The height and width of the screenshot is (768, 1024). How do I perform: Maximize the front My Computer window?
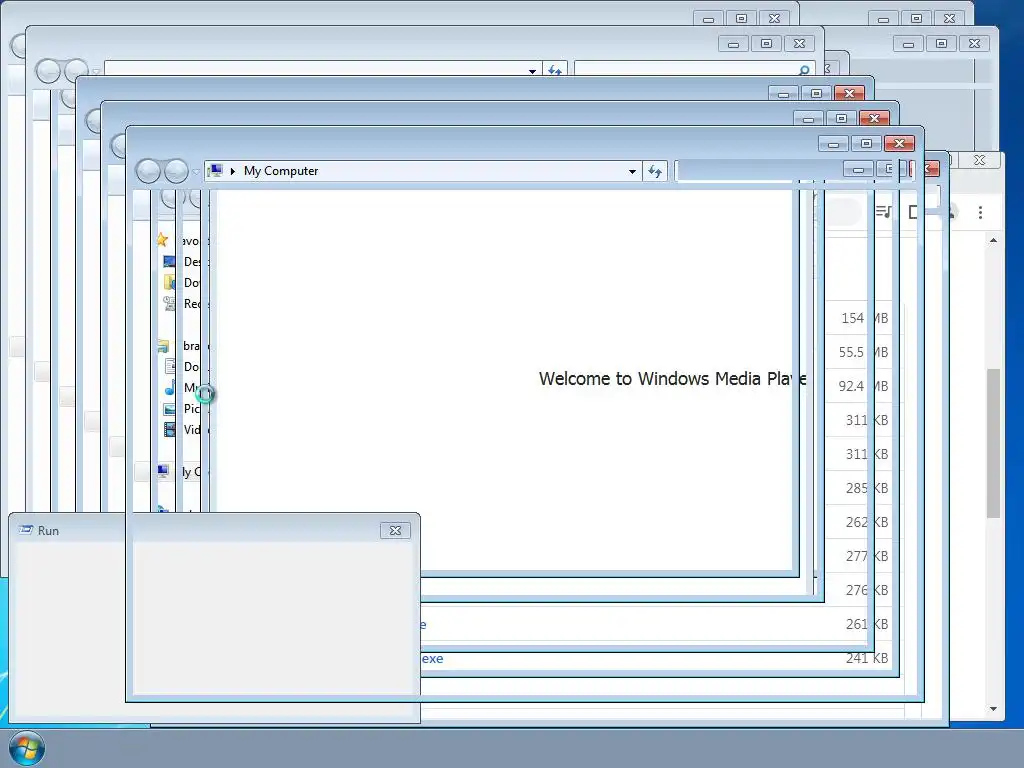(867, 143)
